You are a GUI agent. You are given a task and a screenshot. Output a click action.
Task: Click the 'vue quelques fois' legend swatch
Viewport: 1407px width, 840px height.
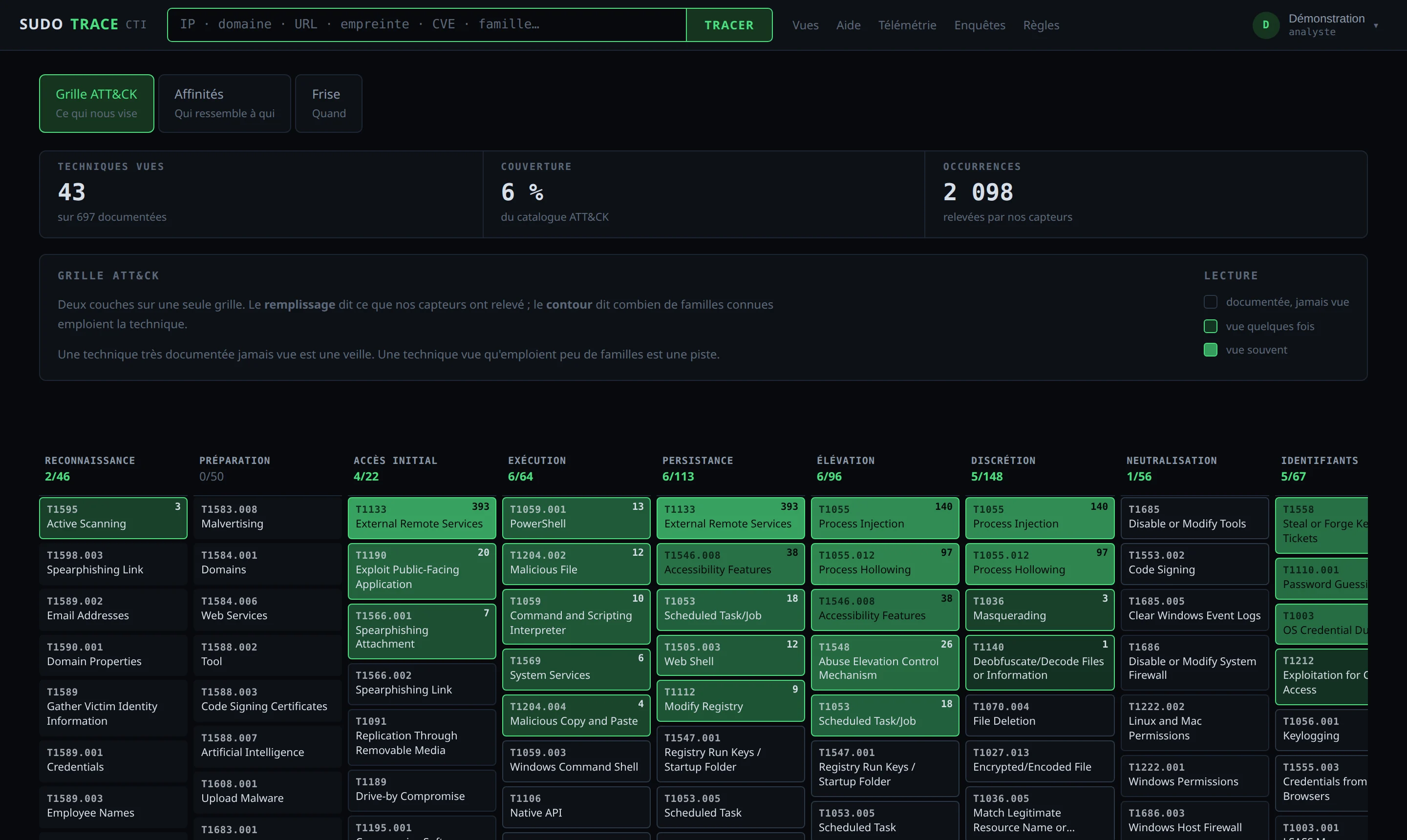coord(1210,326)
